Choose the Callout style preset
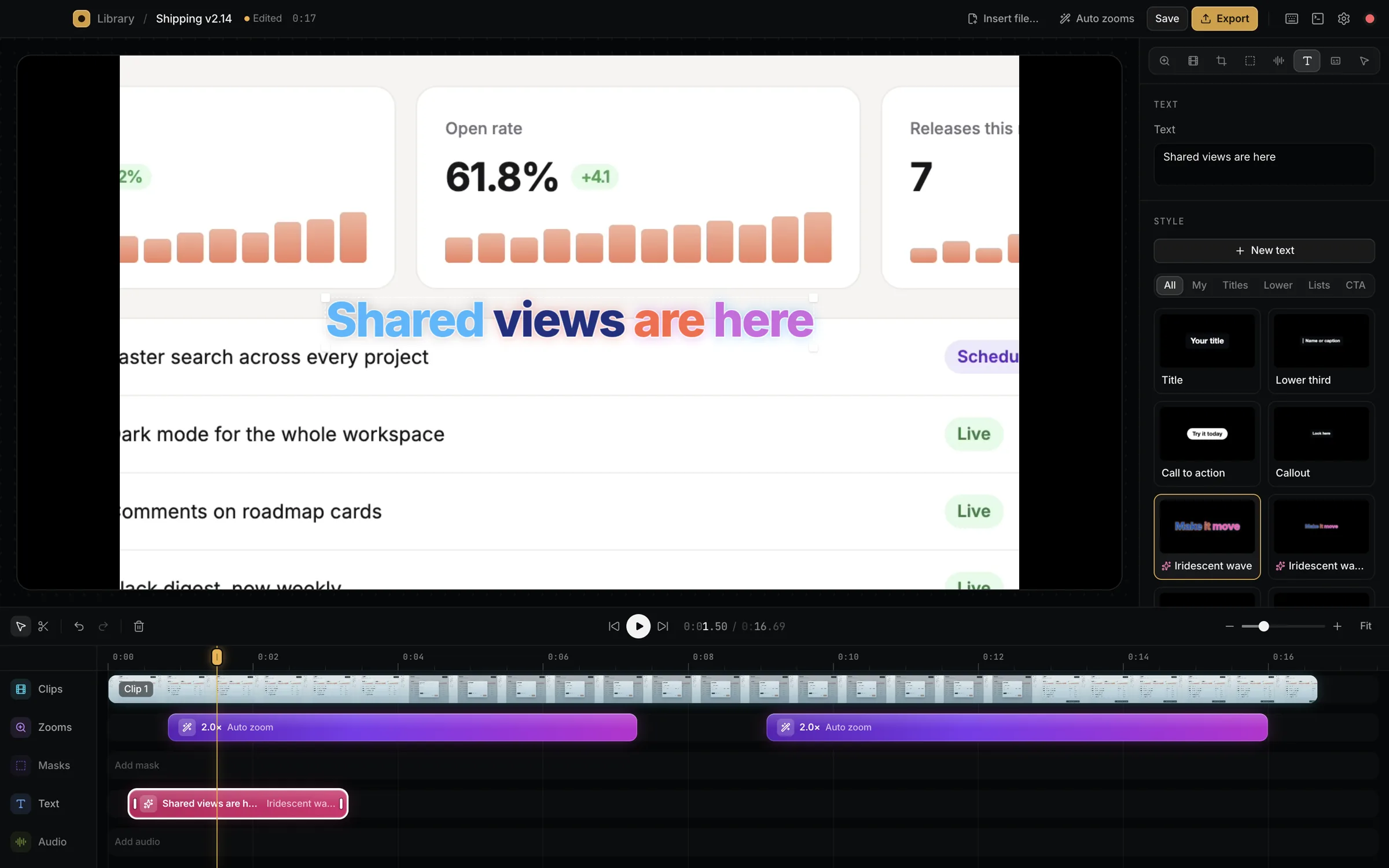1389x868 pixels. click(x=1321, y=444)
